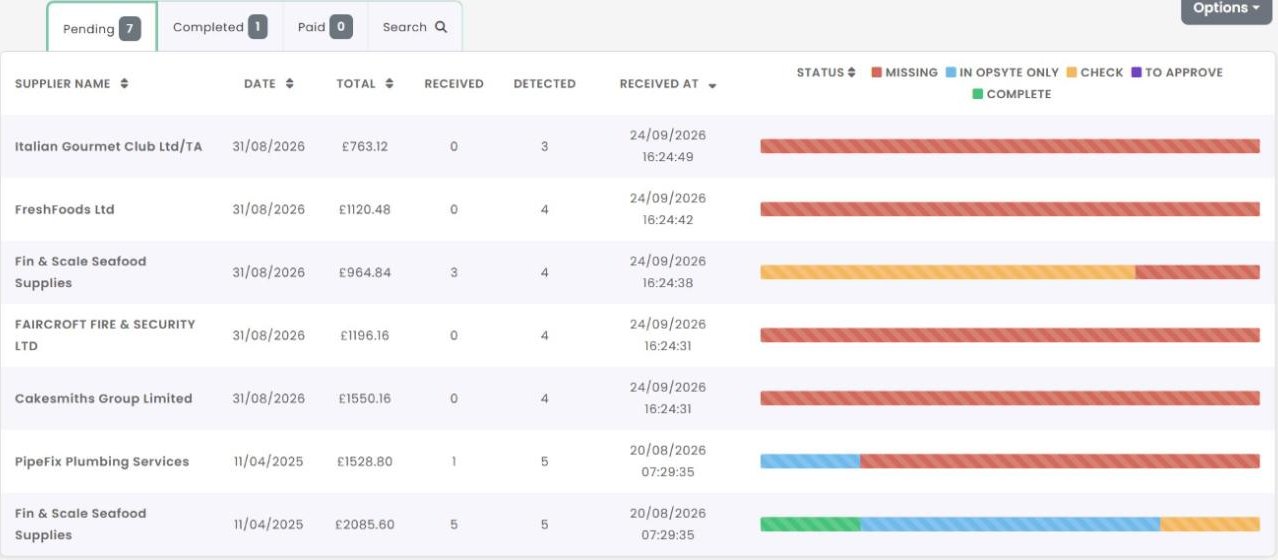Click the To Approve purple swatch
The width and height of the screenshot is (1278, 560).
[x=1137, y=73]
